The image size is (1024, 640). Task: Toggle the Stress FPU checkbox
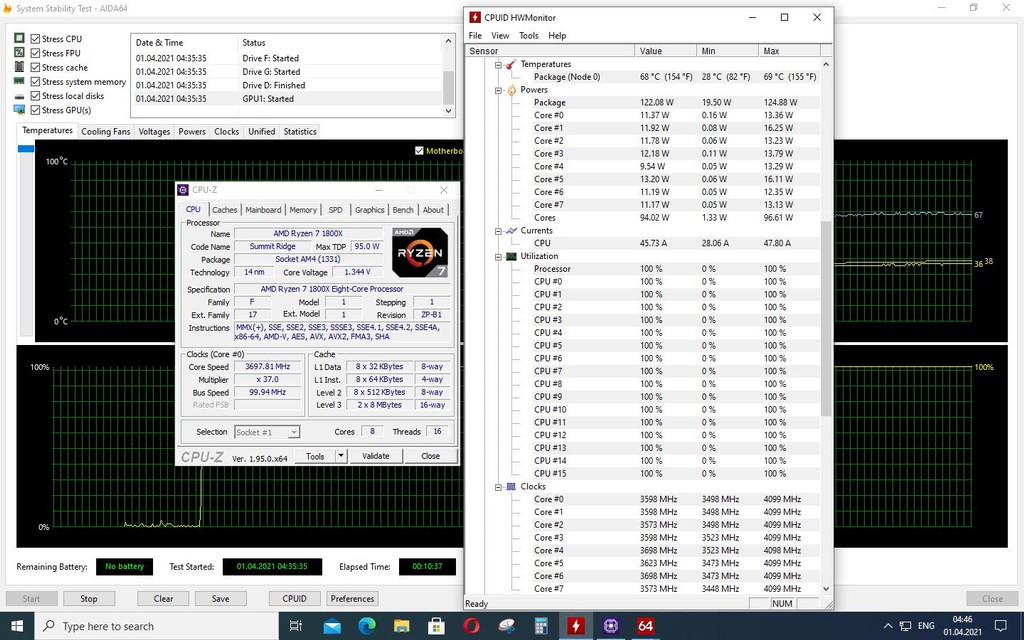point(35,54)
